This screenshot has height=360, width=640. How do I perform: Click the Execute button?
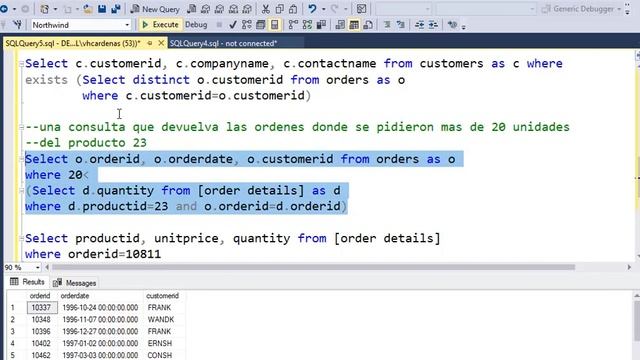pyautogui.click(x=160, y=25)
